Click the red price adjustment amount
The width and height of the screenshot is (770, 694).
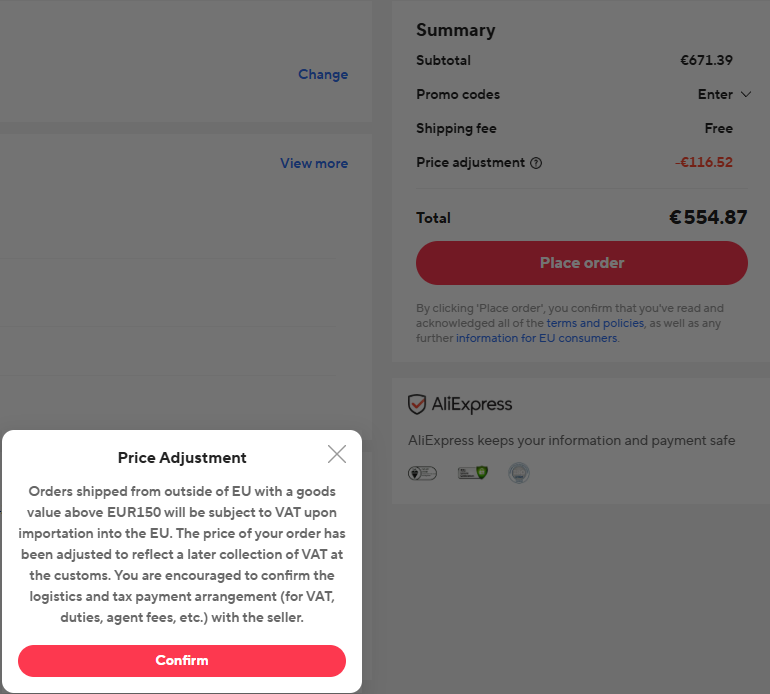click(x=704, y=162)
